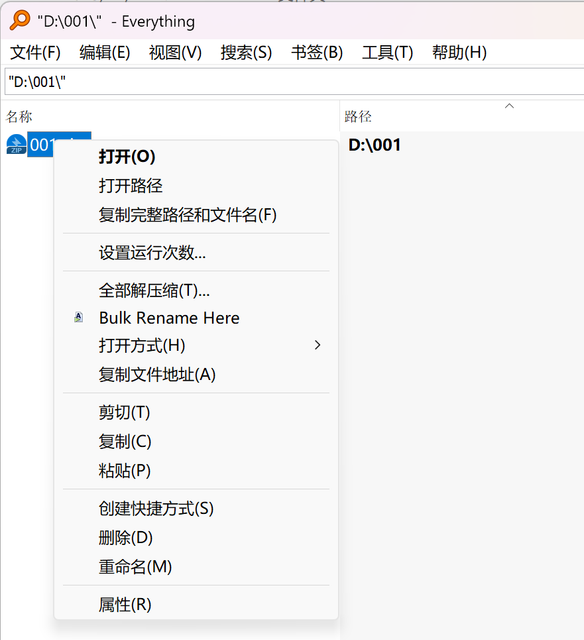
Task: Select 创建快捷方式(S) option
Action: point(196,508)
